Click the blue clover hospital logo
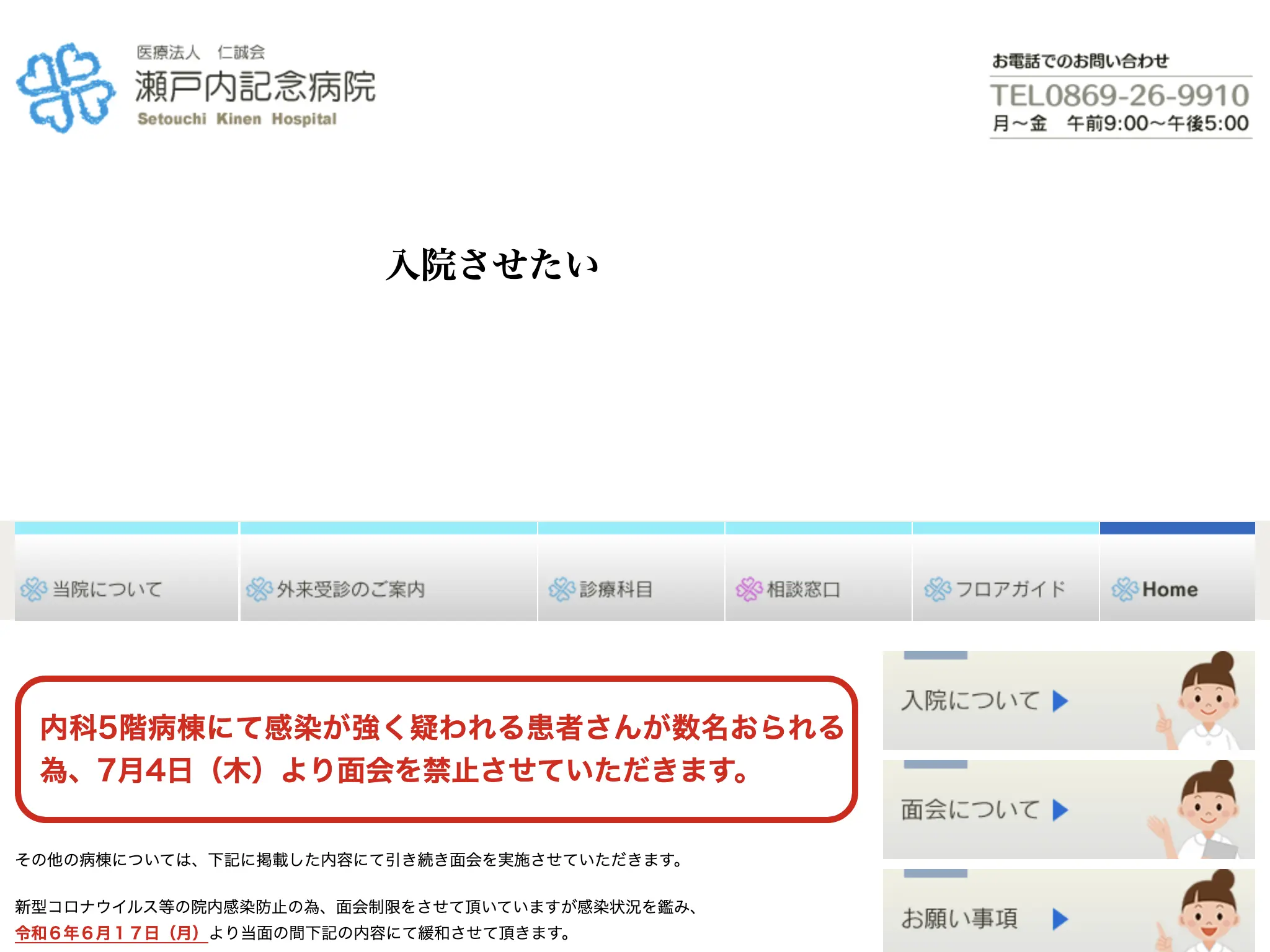 pos(66,87)
